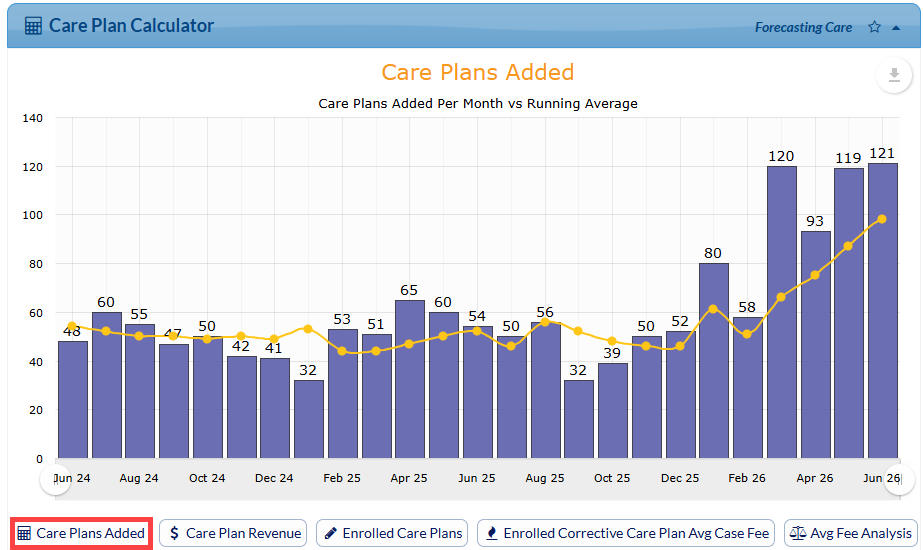Collapse the Care Plan Calculator panel arrow

[896, 28]
